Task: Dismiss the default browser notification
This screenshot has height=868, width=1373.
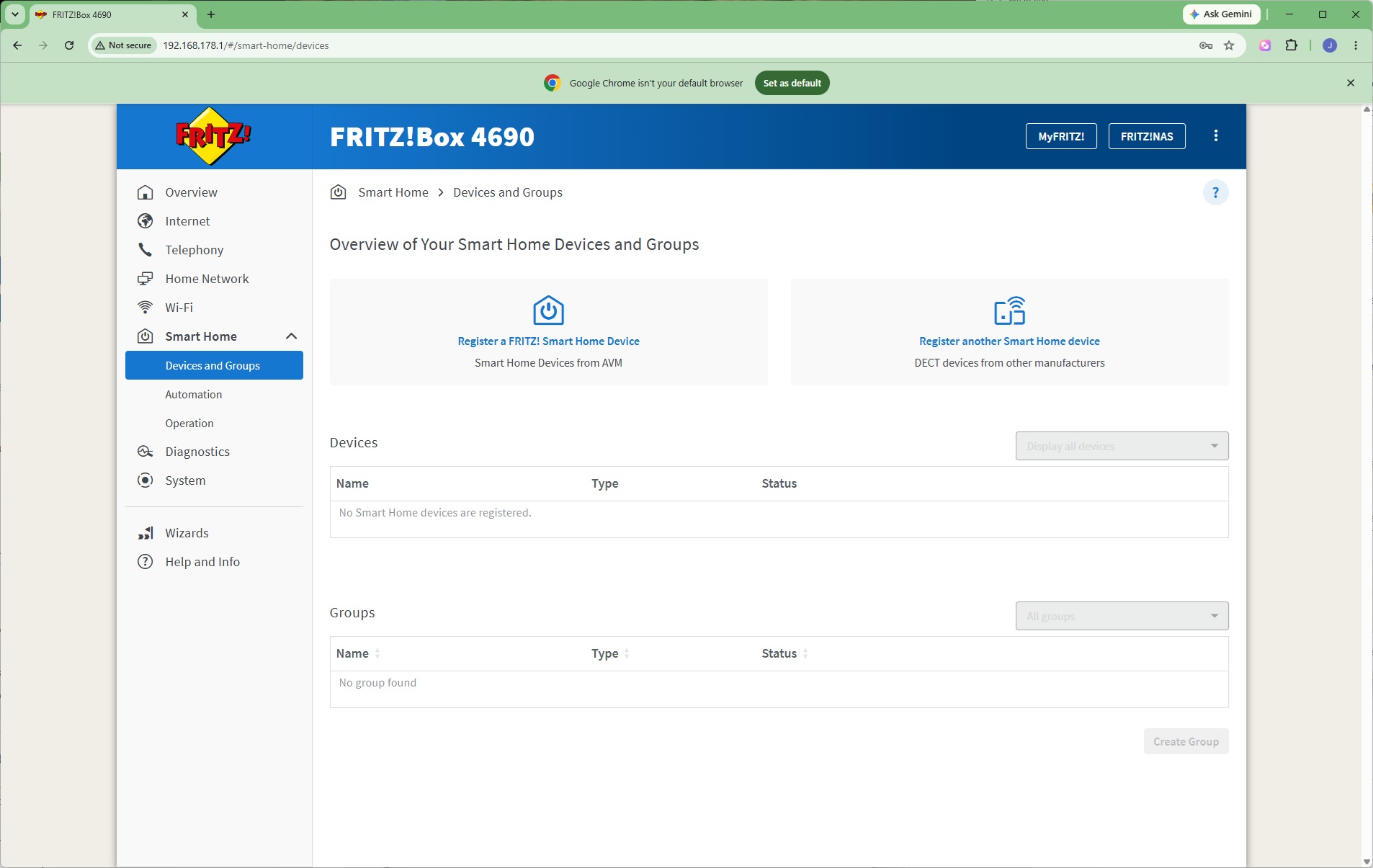Action: point(1351,83)
